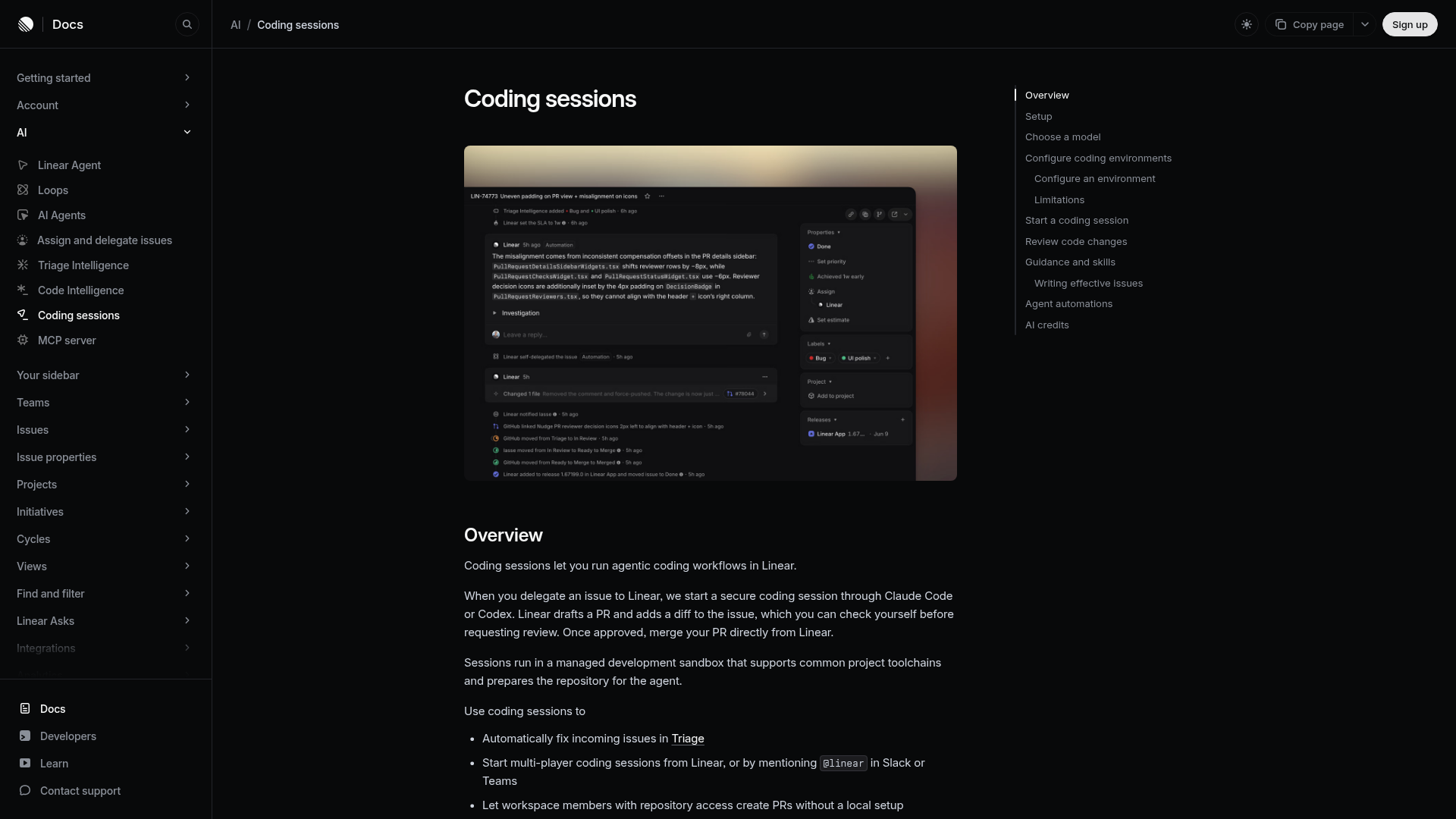Screen dimensions: 1456x819
Task: Open the Linear Agent page
Action: pos(69,165)
